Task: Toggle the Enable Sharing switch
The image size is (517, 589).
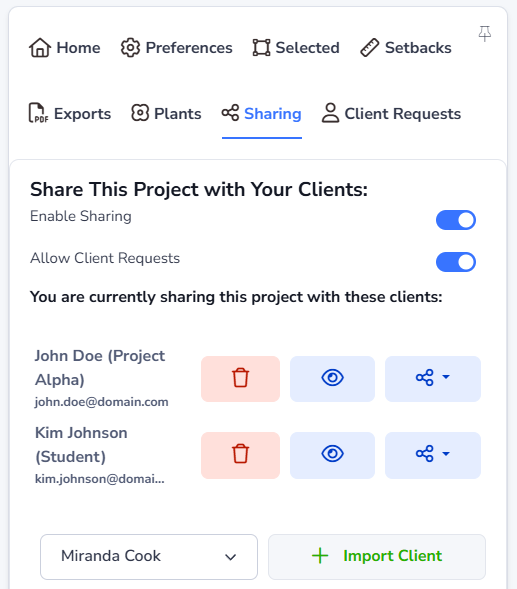Action: tap(456, 220)
